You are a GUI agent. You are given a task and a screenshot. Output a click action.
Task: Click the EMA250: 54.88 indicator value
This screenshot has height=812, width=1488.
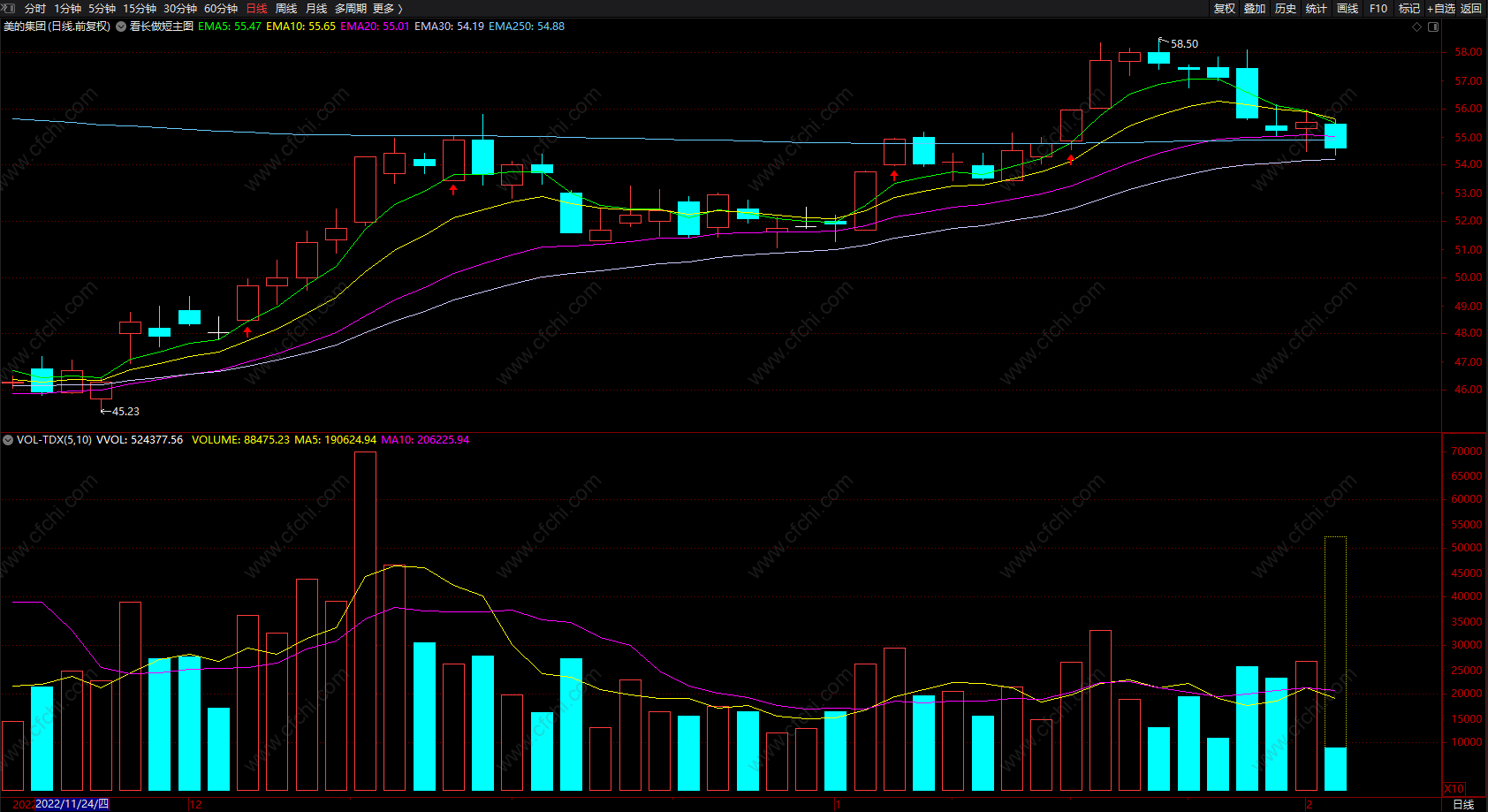(527, 27)
